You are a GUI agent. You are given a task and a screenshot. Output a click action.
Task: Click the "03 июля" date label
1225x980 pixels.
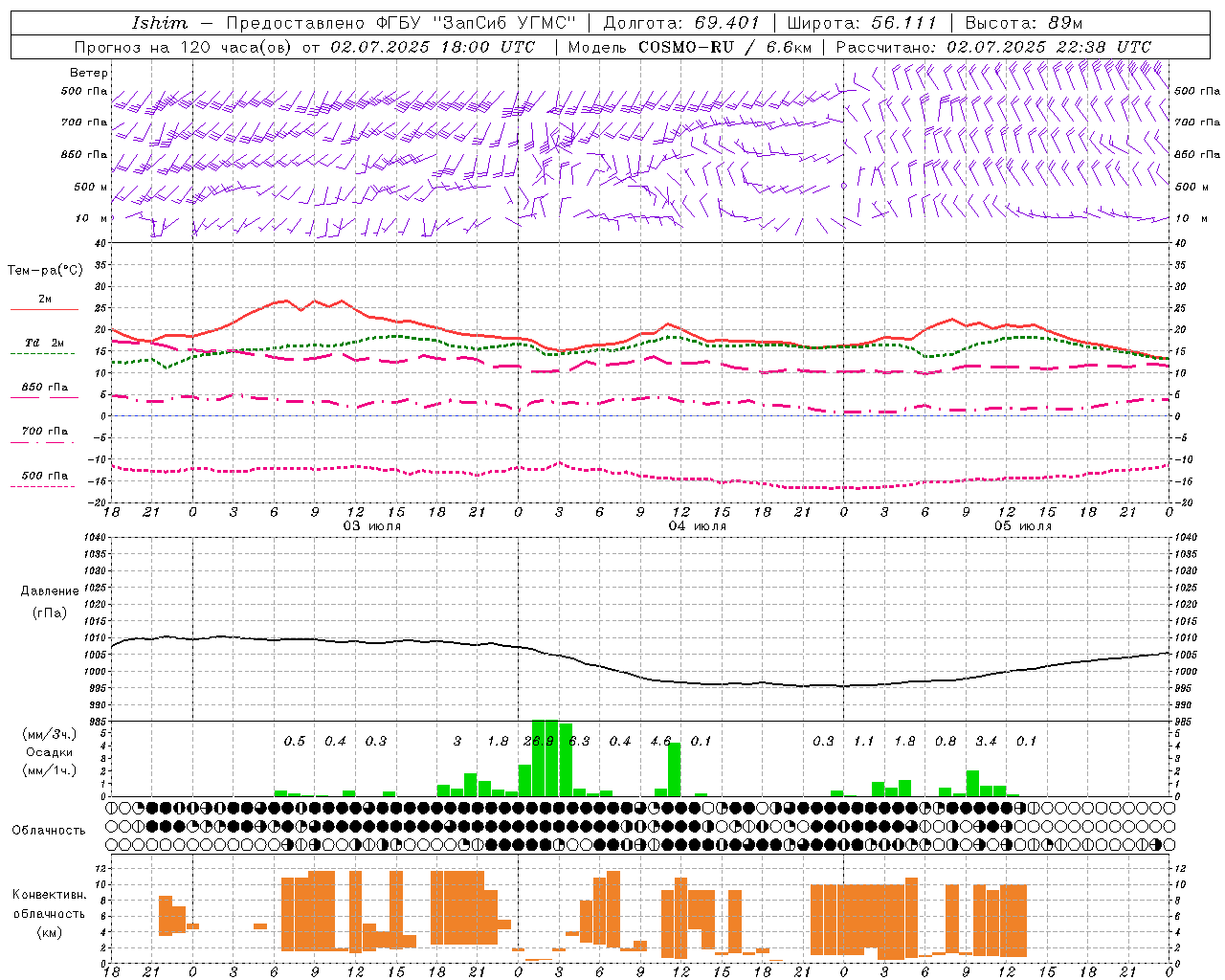[x=372, y=526]
